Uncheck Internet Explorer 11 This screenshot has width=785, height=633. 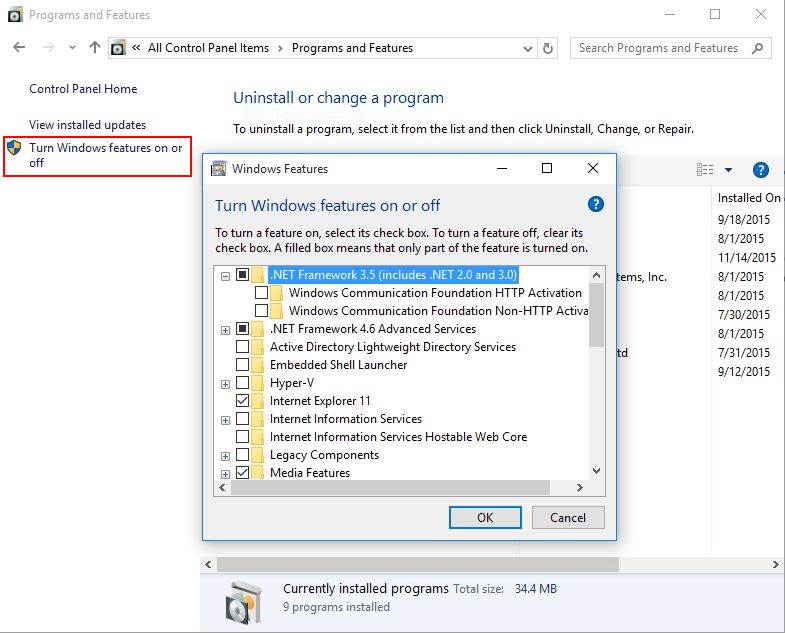[x=242, y=401]
